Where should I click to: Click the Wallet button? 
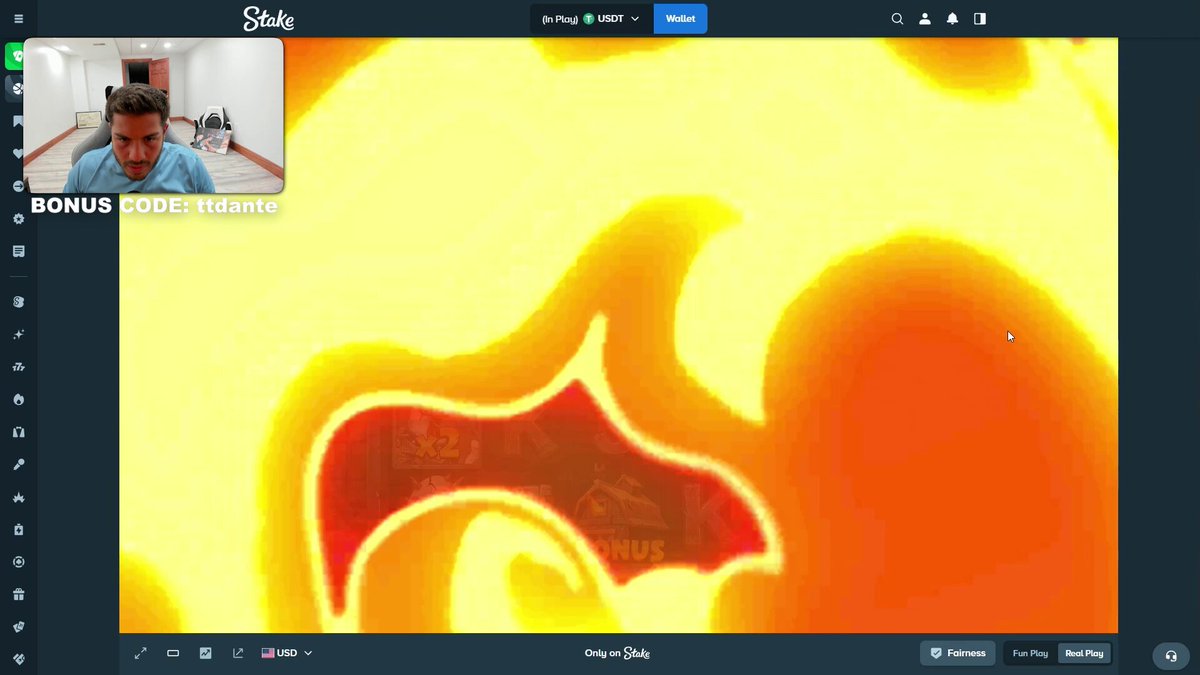(x=680, y=19)
